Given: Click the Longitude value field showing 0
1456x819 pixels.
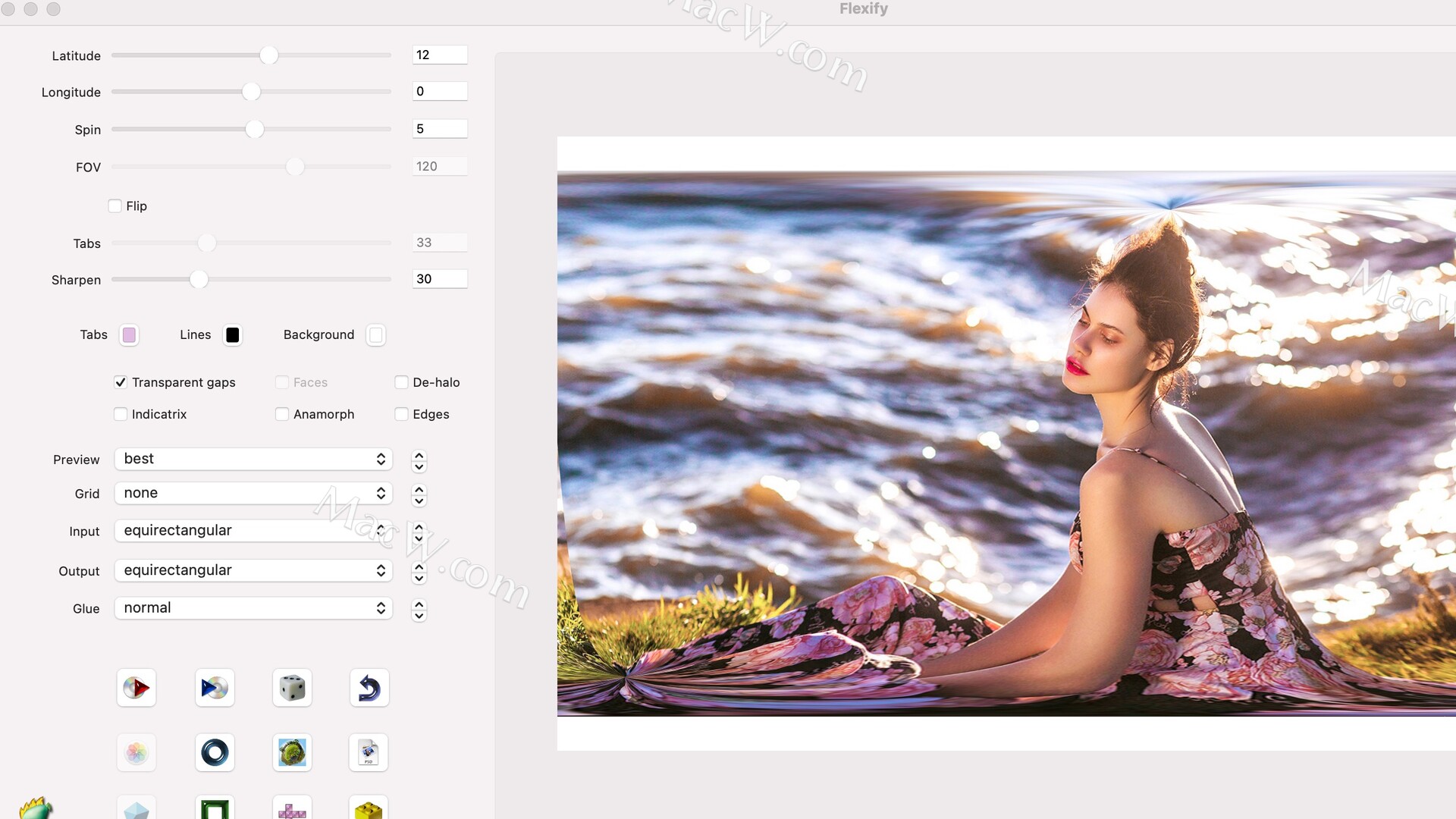Looking at the screenshot, I should point(440,91).
